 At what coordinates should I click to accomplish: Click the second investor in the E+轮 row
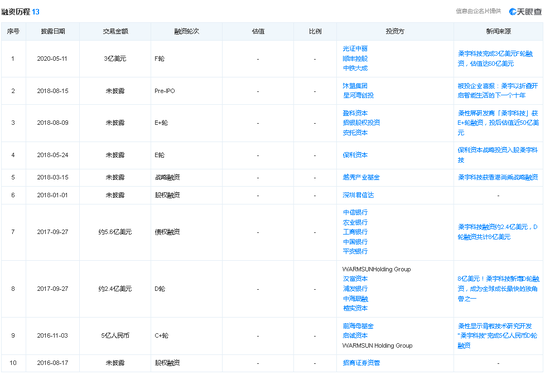coord(361,123)
